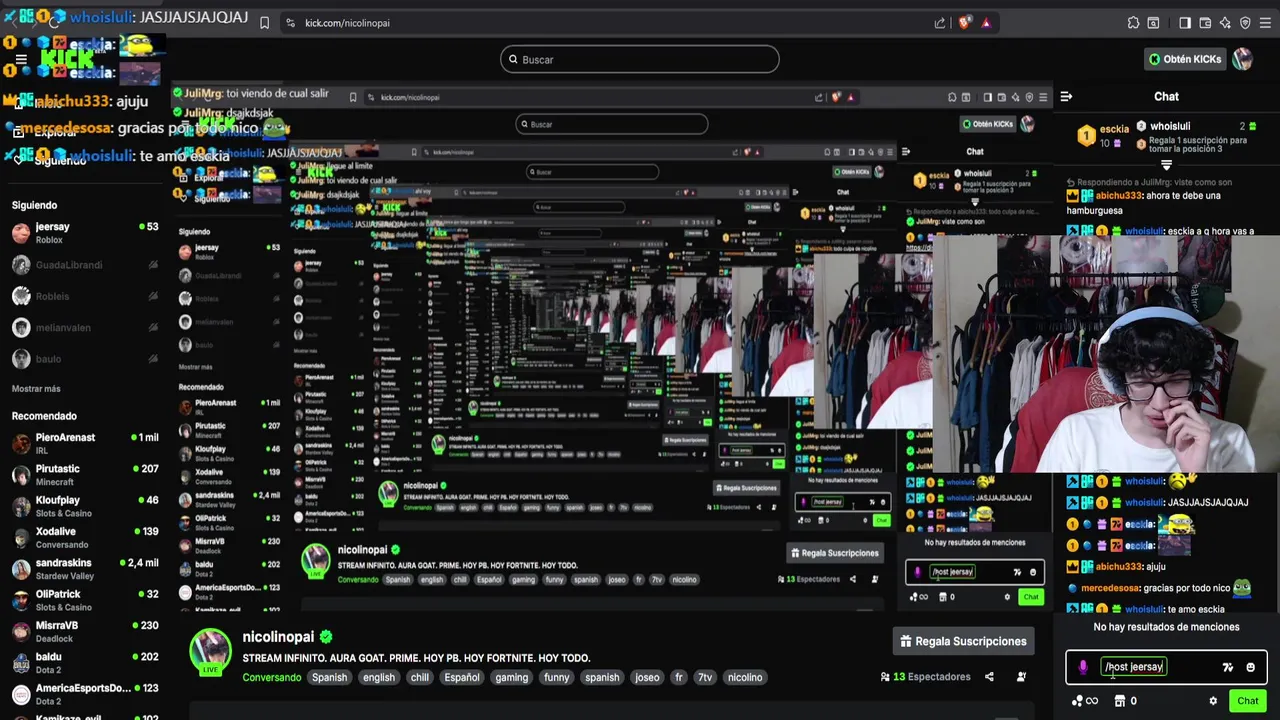The image size is (1280, 720).
Task: Click the nicolinopai LIVE channel avatar
Action: pyautogui.click(x=211, y=651)
